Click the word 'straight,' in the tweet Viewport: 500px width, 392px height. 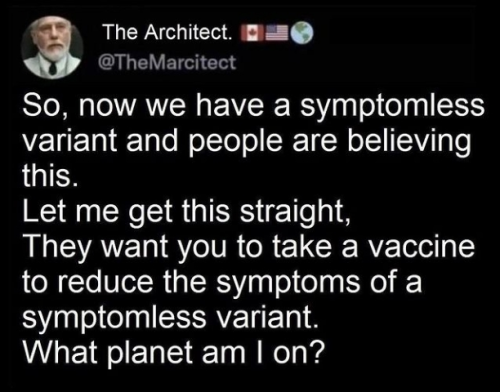point(294,213)
